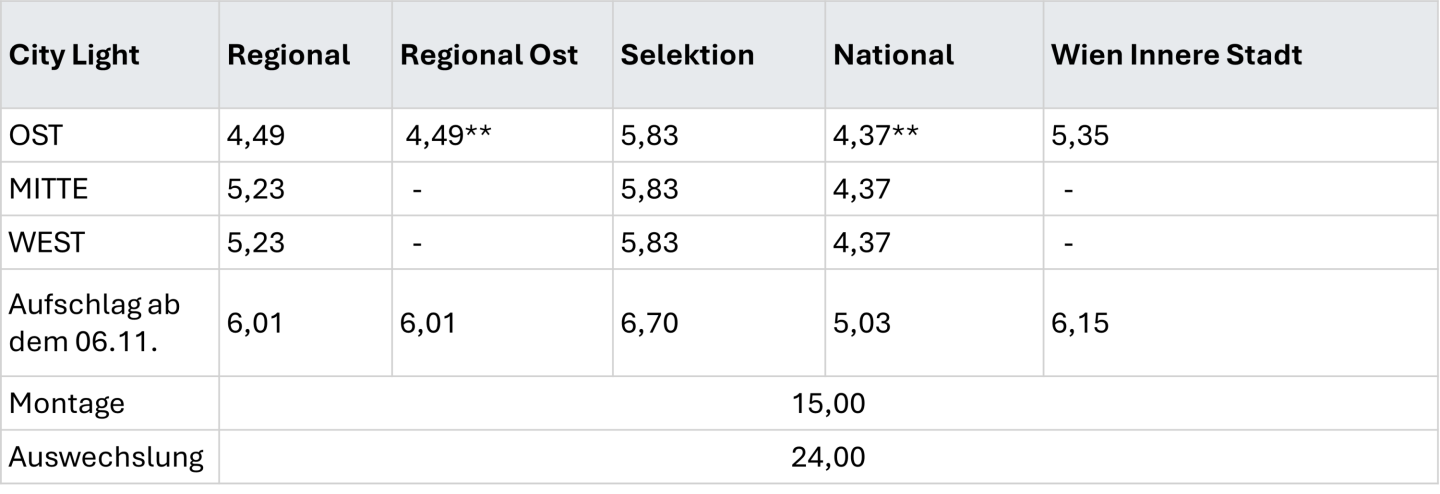Click the Regional column header
The image size is (1440, 494).
pos(289,55)
